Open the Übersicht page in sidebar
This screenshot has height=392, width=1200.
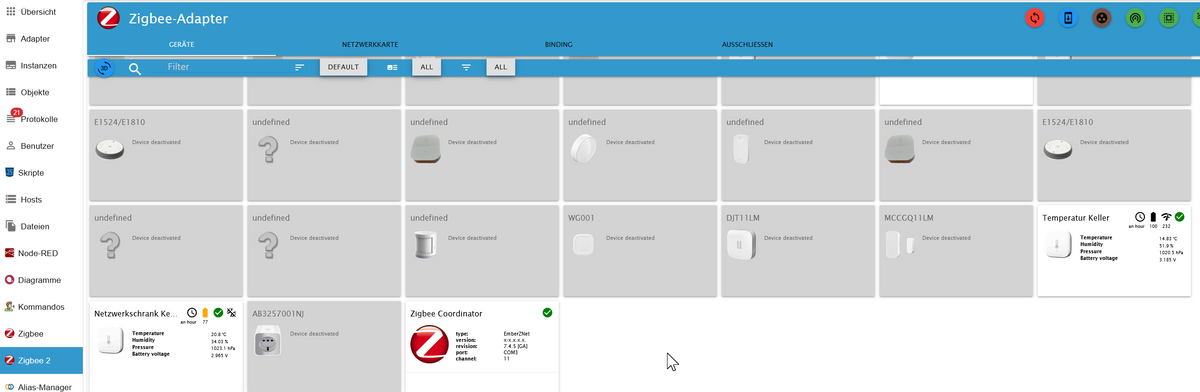[41, 12]
